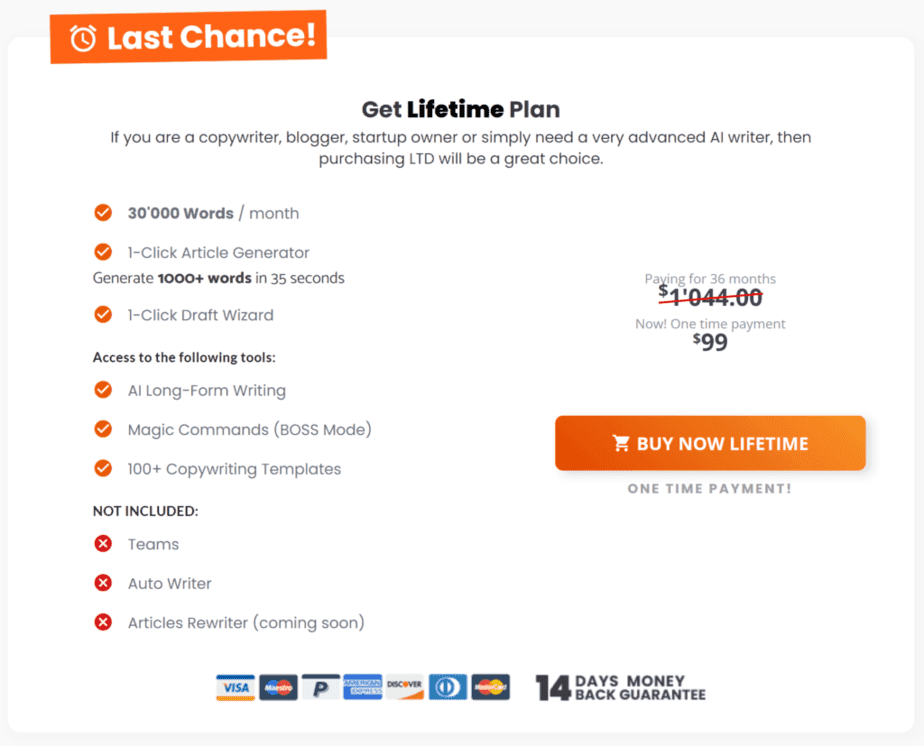
Task: Click the Last Chance! orange banner
Action: click(189, 37)
